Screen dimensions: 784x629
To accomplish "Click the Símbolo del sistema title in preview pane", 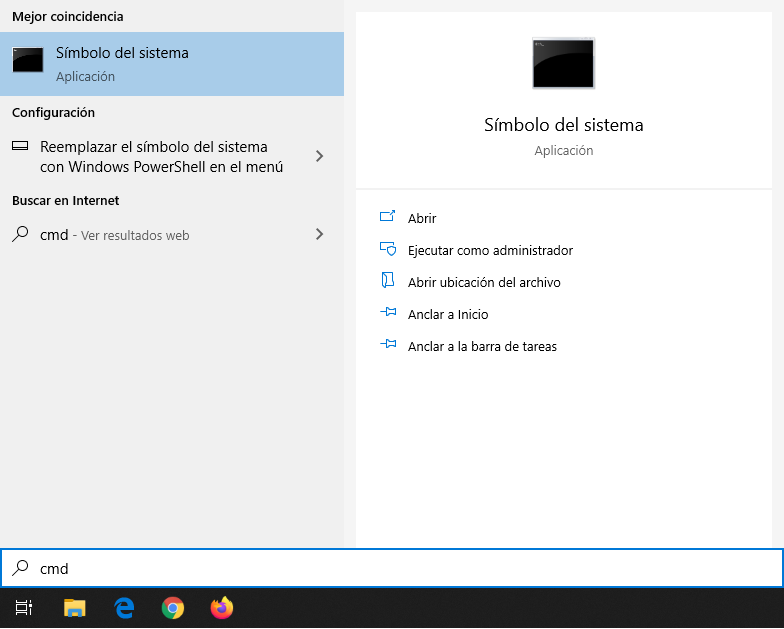I will click(564, 125).
